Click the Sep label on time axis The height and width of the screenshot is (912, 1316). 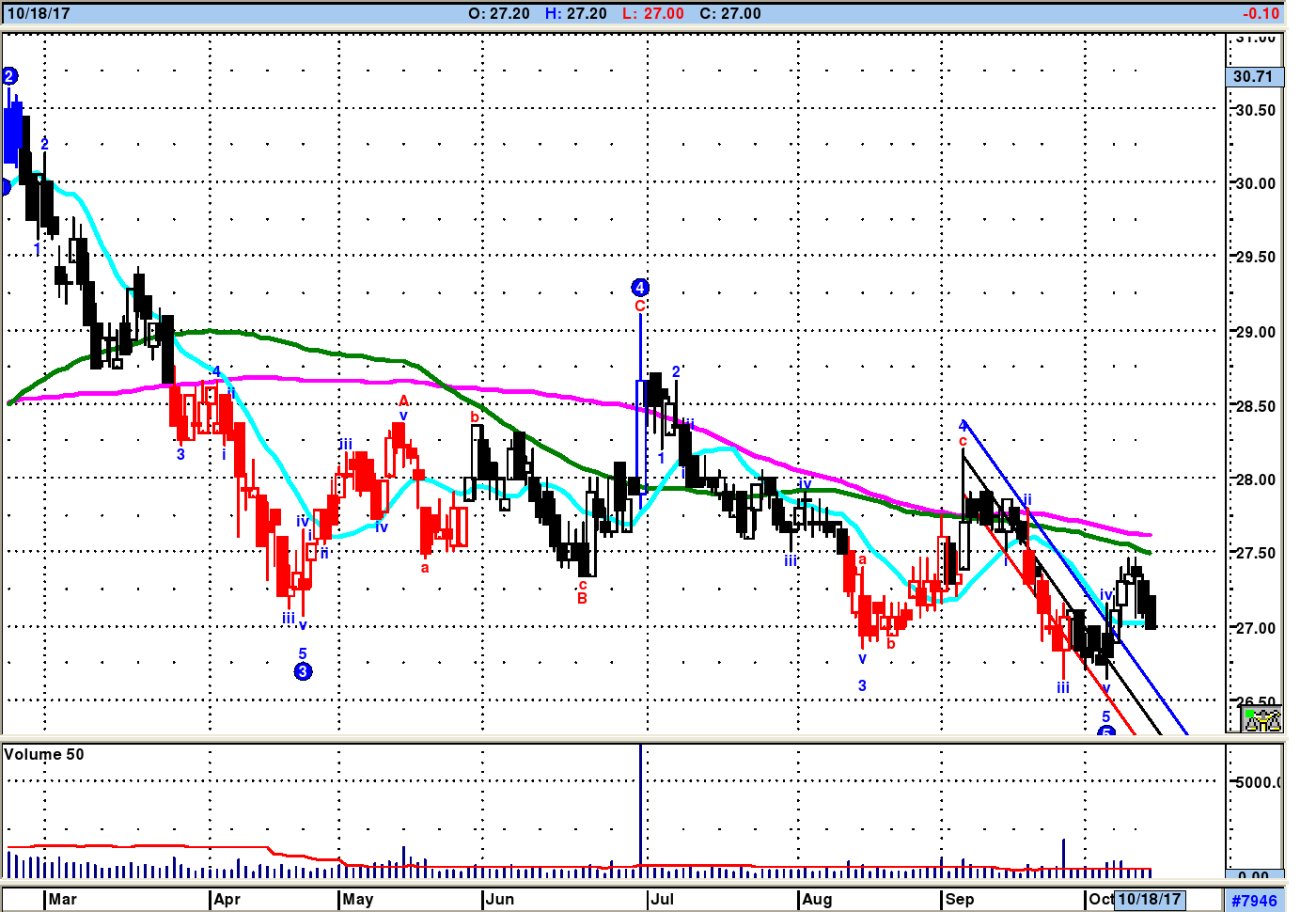click(x=960, y=899)
